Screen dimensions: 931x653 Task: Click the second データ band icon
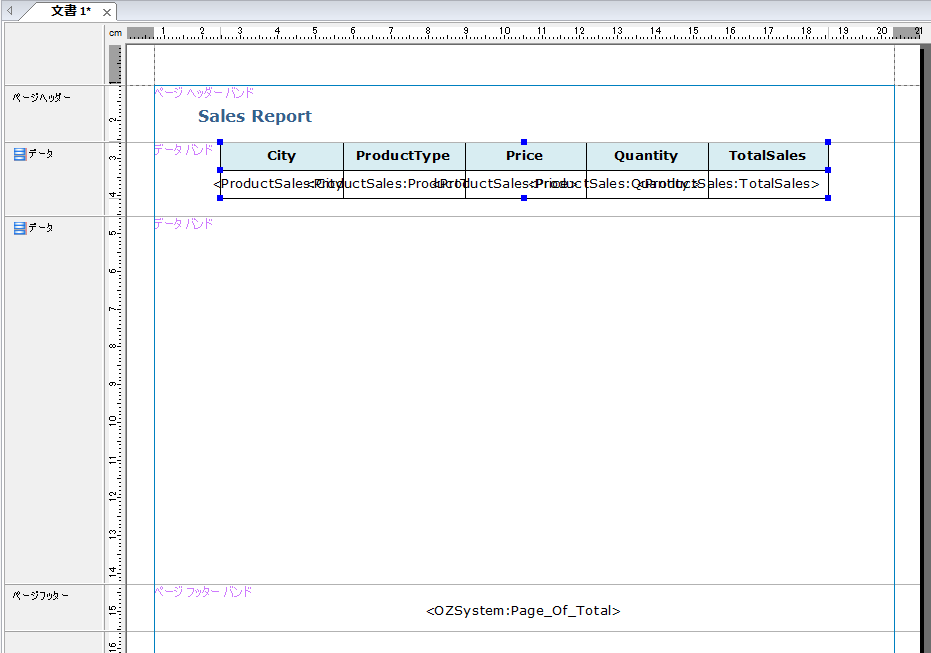pos(19,228)
